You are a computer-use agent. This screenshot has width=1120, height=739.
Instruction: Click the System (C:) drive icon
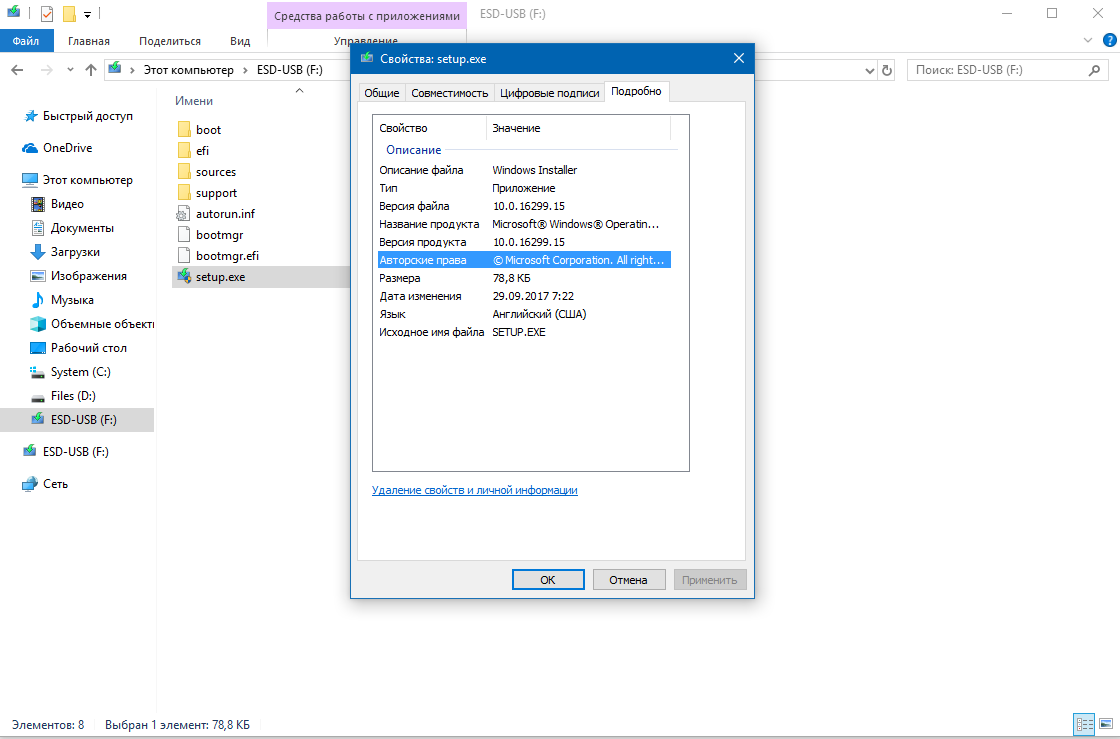click(37, 372)
